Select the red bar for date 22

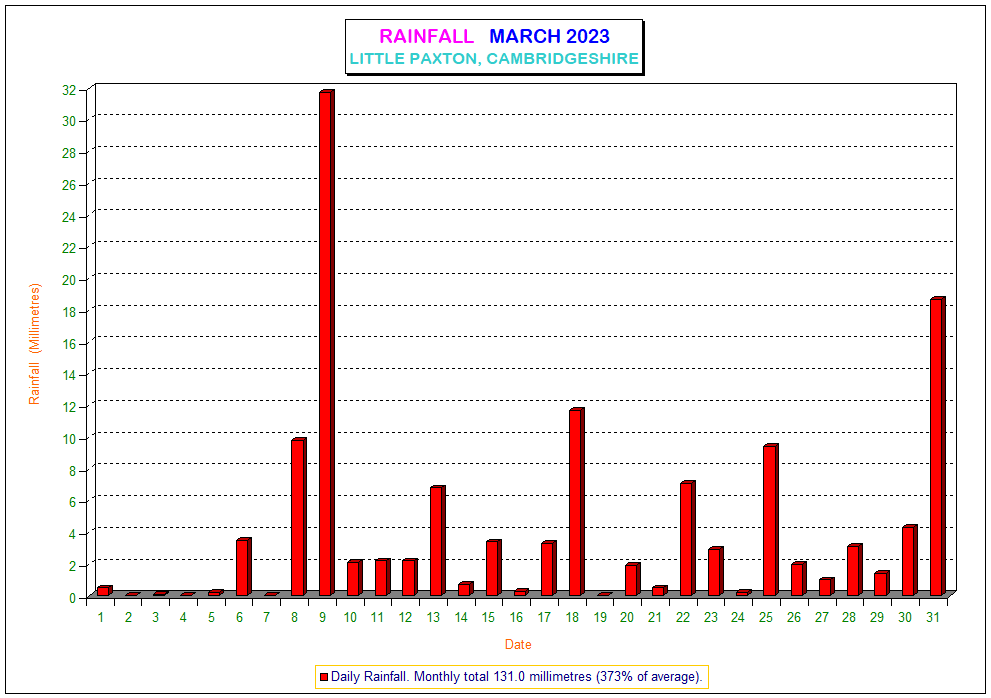tap(688, 539)
